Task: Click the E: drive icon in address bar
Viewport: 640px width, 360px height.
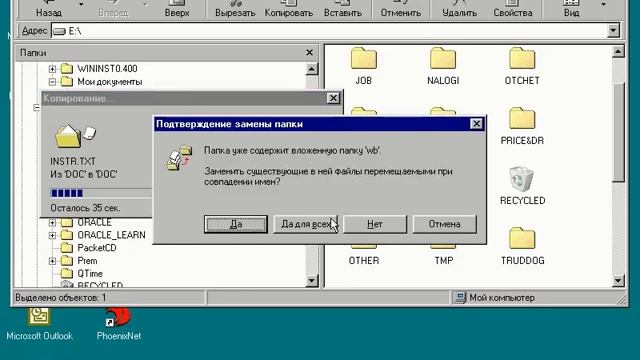Action: [60, 31]
